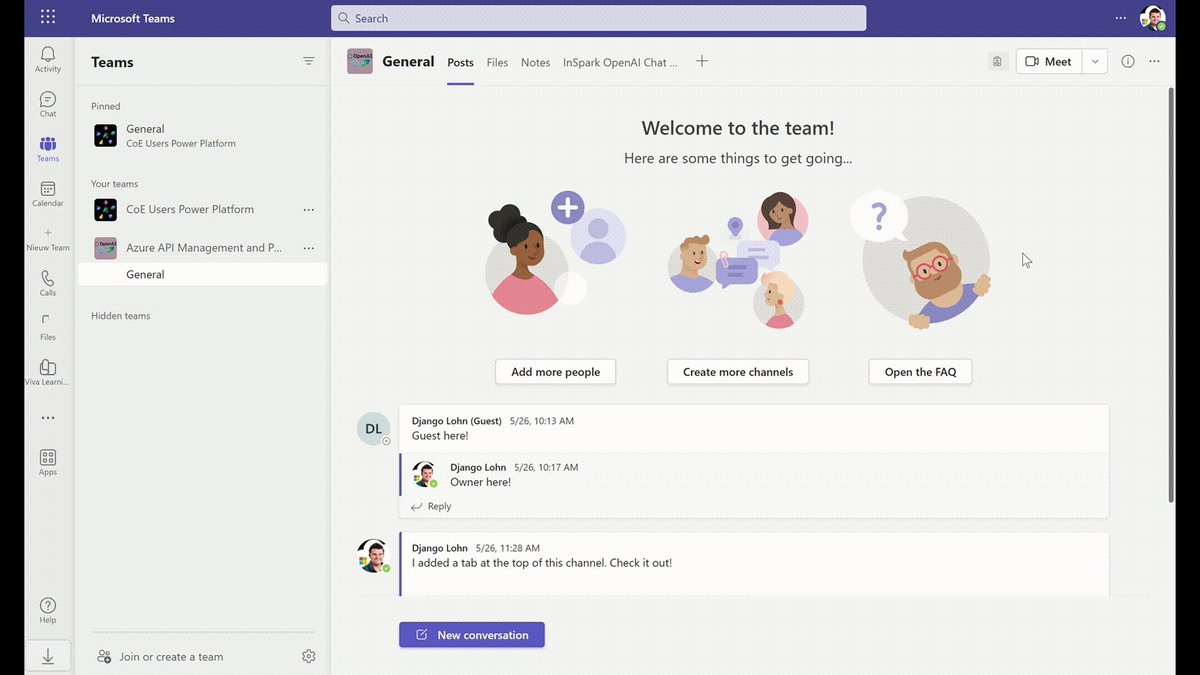The width and height of the screenshot is (1200, 675).
Task: Reply to the Guest here thread
Action: click(432, 507)
